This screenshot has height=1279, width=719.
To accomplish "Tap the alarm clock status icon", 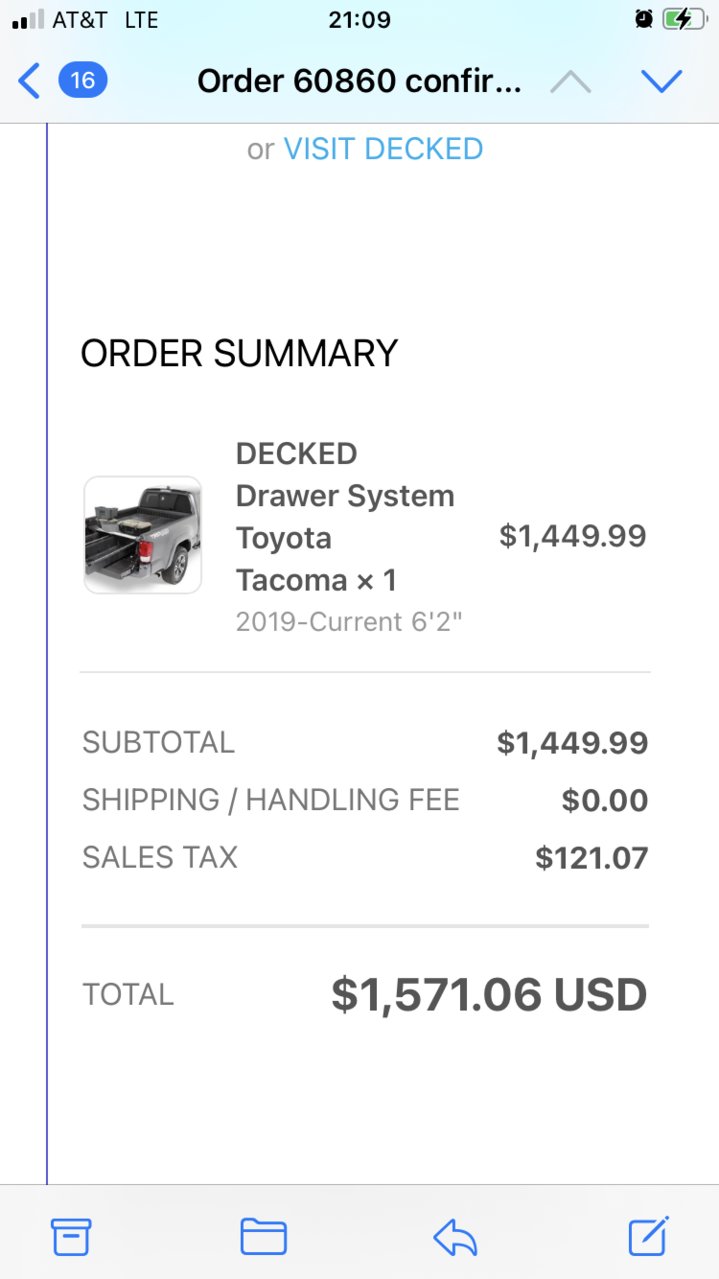I will (x=644, y=19).
